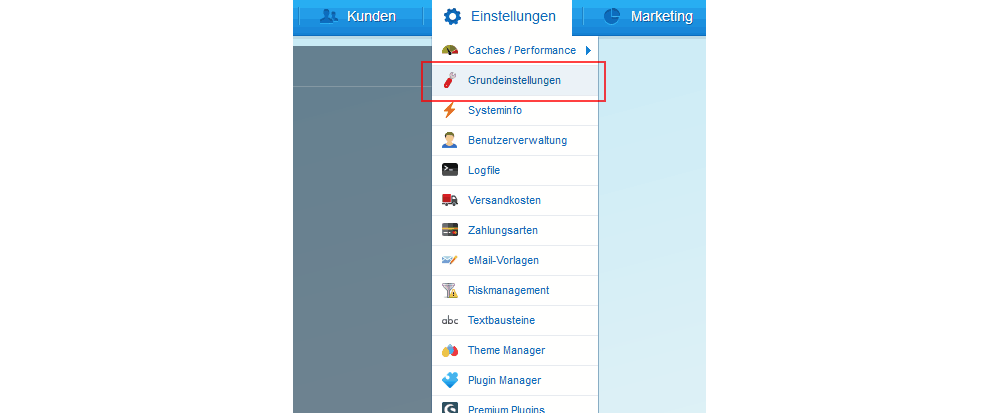The width and height of the screenshot is (1000, 413).
Task: Select Grundeinstellungen menu entry
Action: (515, 80)
